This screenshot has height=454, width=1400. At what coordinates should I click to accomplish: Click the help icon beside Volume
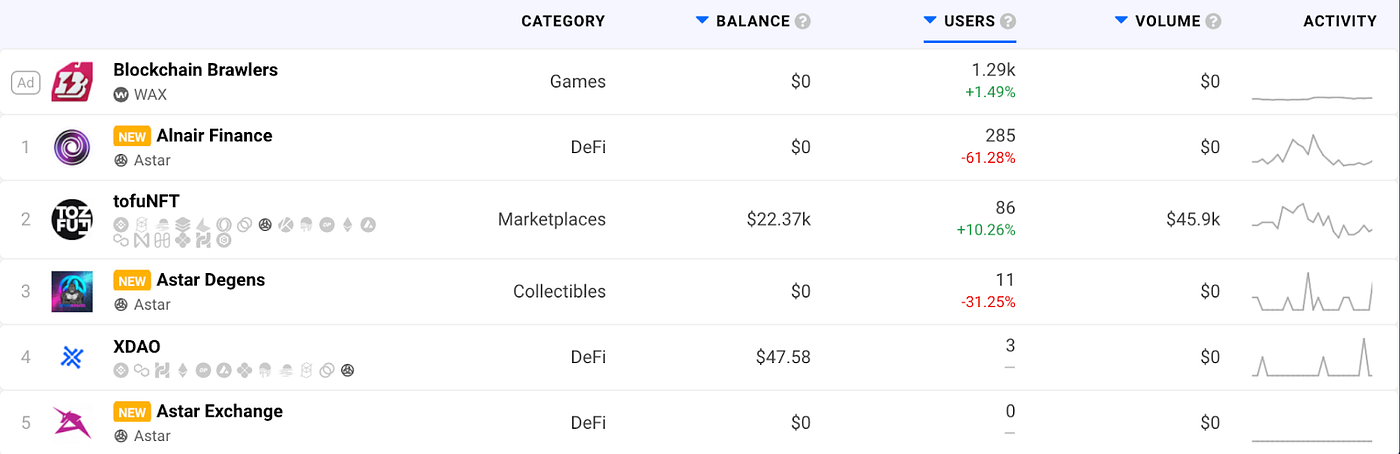1213,21
